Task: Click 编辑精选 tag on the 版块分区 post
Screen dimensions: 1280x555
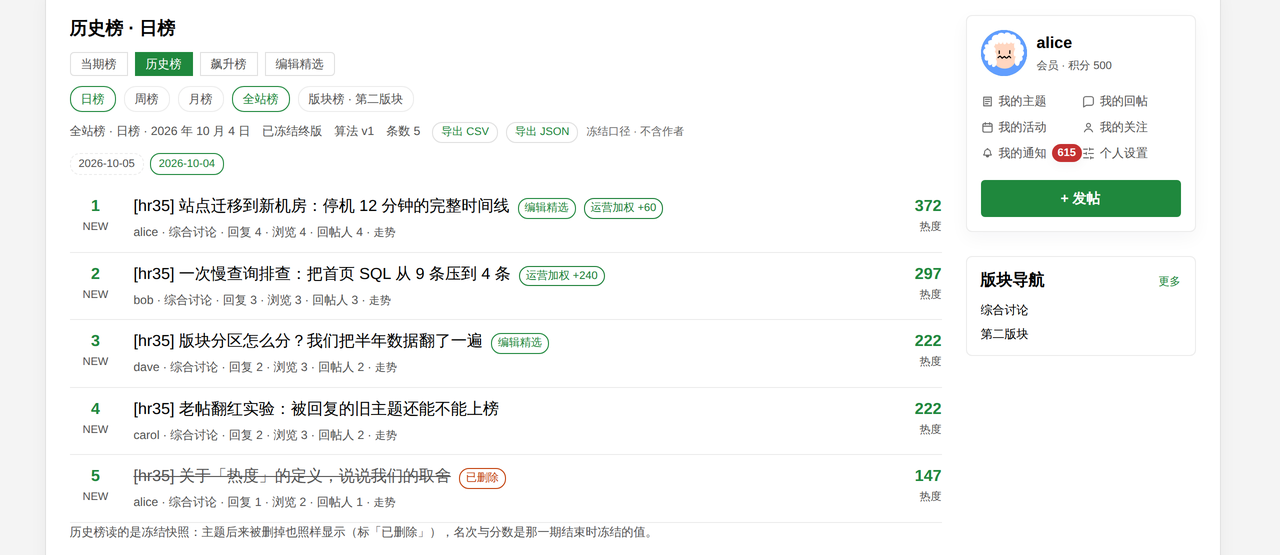Action: click(520, 343)
